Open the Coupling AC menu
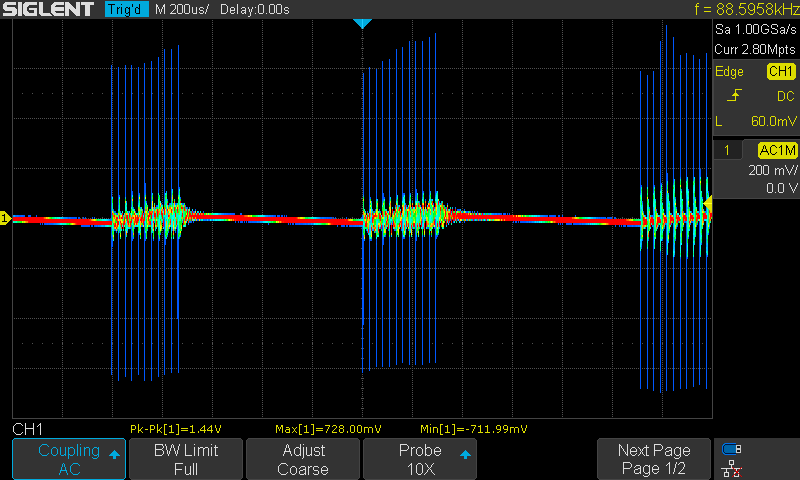 (69, 459)
